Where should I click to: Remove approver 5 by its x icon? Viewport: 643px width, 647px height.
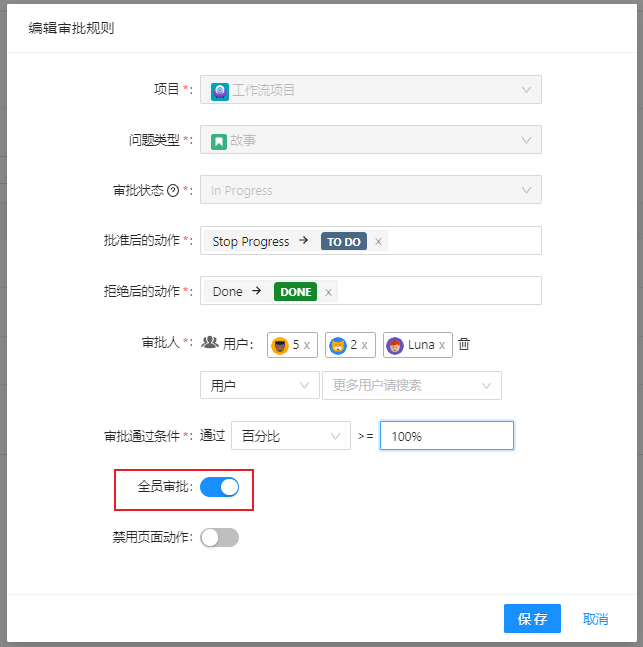click(307, 345)
